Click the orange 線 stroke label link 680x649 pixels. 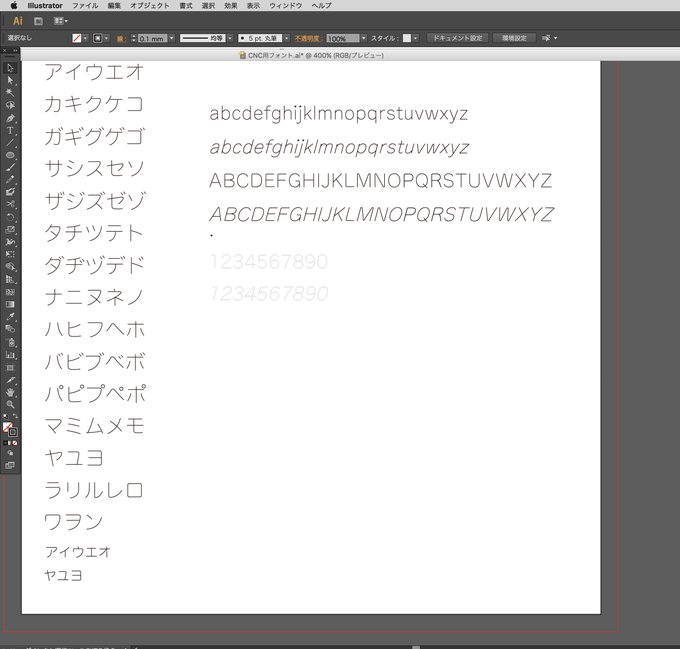coord(121,39)
